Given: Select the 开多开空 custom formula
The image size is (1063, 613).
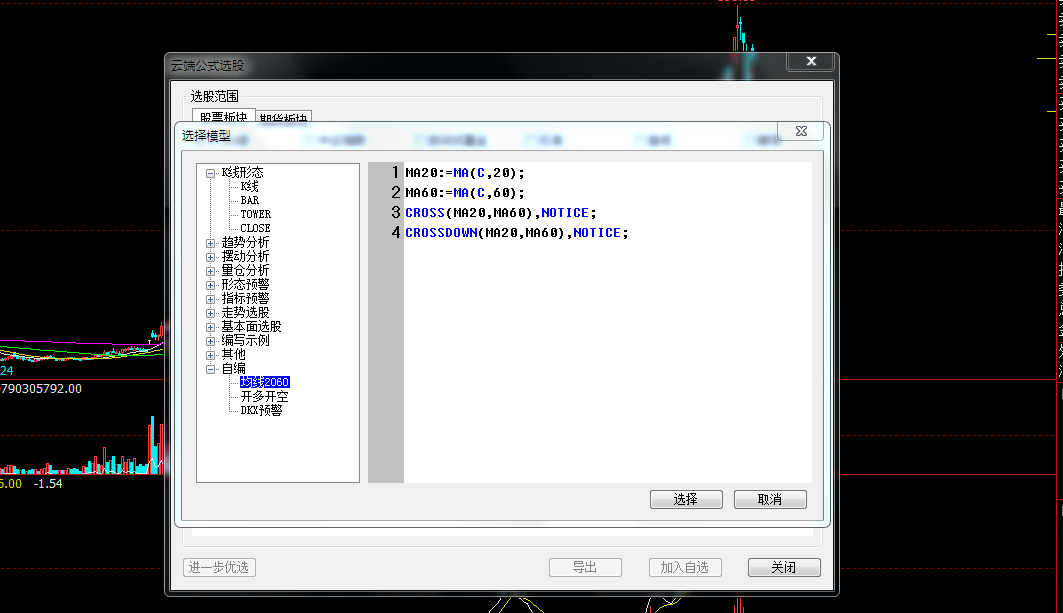Looking at the screenshot, I should (264, 396).
